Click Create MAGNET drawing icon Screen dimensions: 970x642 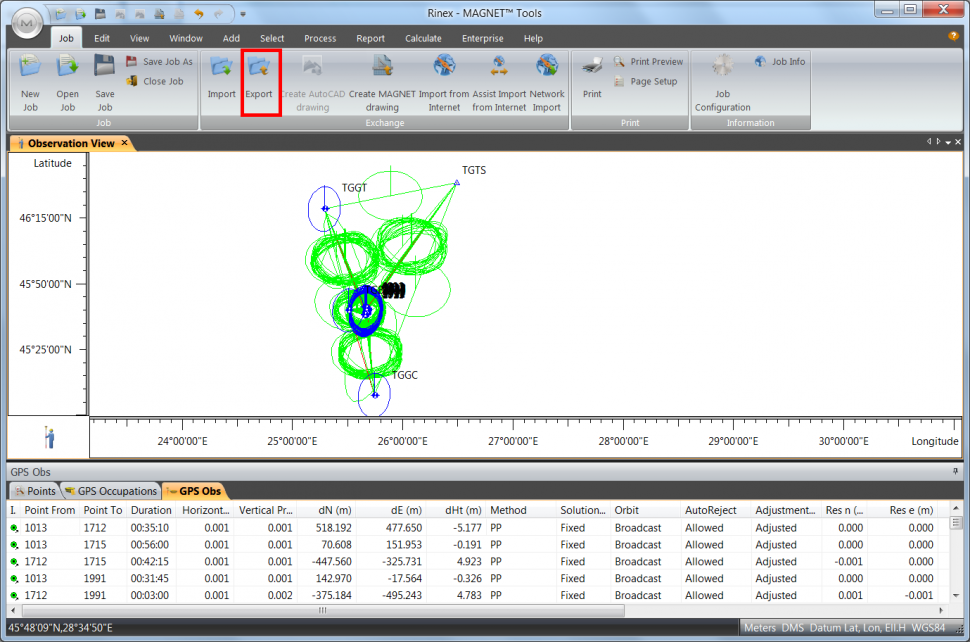click(382, 66)
